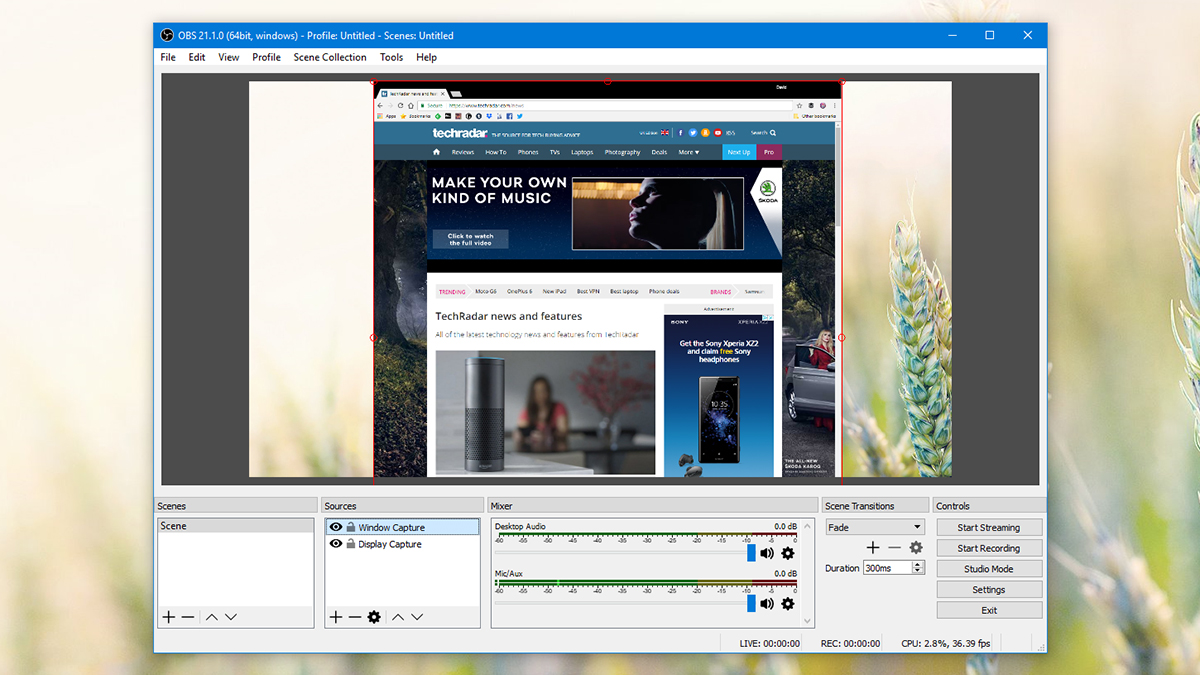Move the scene down in the Scenes panel
This screenshot has height=675, width=1200.
(x=231, y=617)
